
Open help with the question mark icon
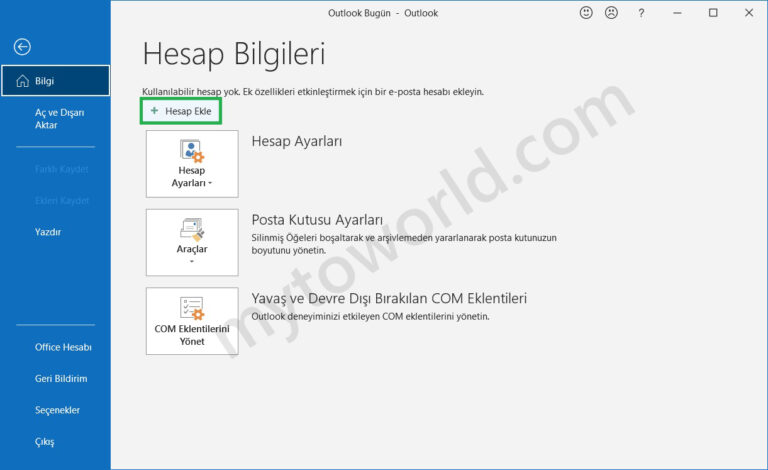point(641,13)
